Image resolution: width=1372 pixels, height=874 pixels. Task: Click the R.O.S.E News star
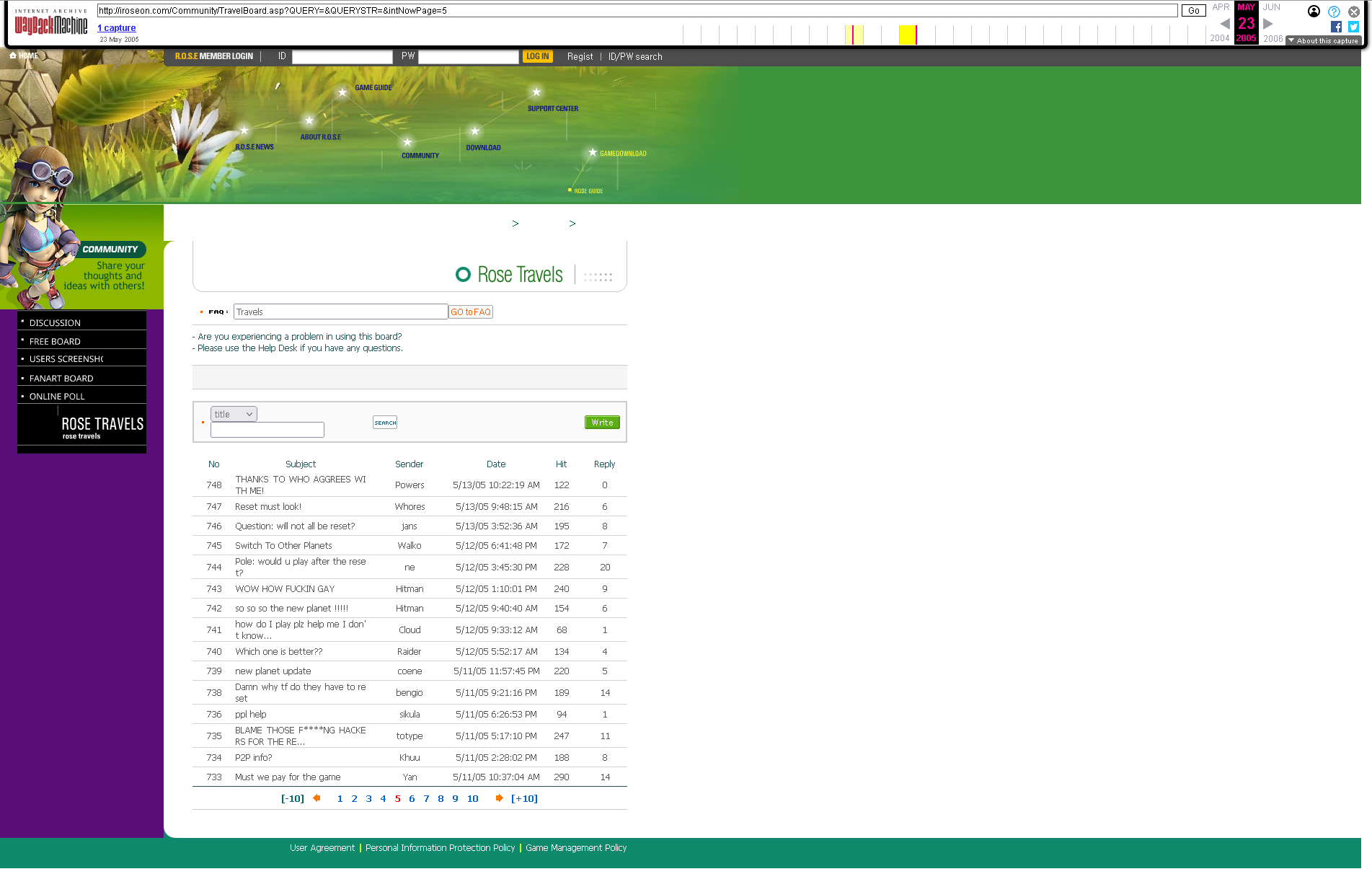(244, 131)
